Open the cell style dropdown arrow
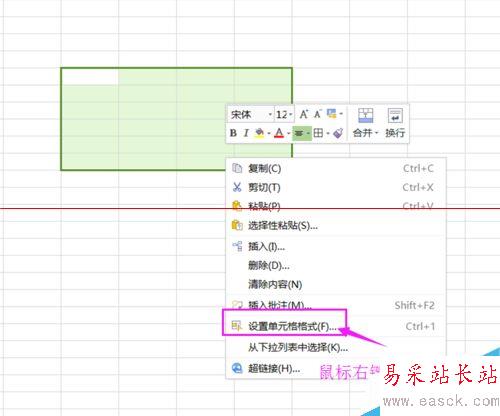The image size is (500, 416). click(x=341, y=114)
